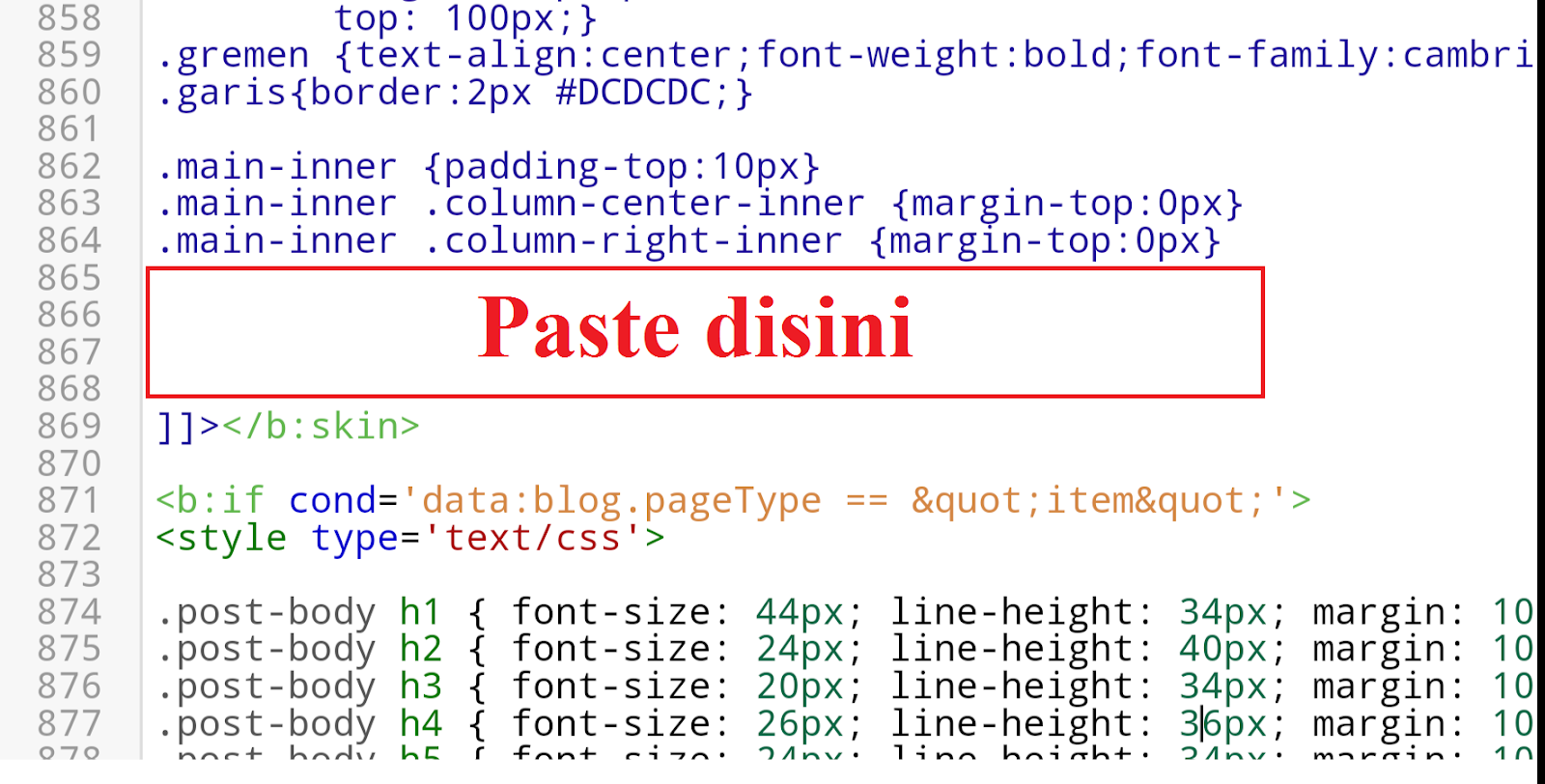
Task: Click .column-center-inner selector text
Action: (x=644, y=204)
